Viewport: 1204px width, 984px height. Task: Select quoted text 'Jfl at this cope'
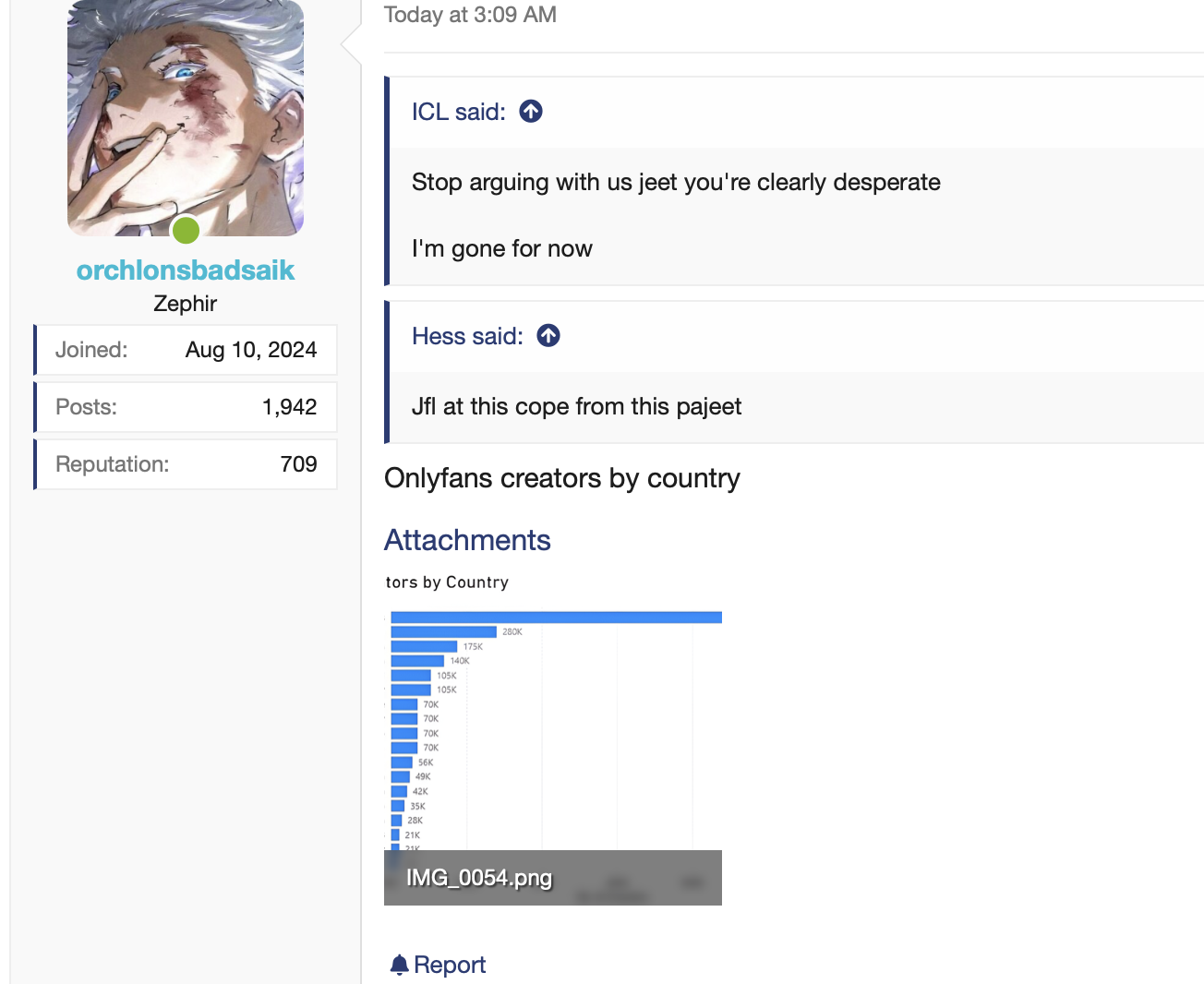[492, 407]
